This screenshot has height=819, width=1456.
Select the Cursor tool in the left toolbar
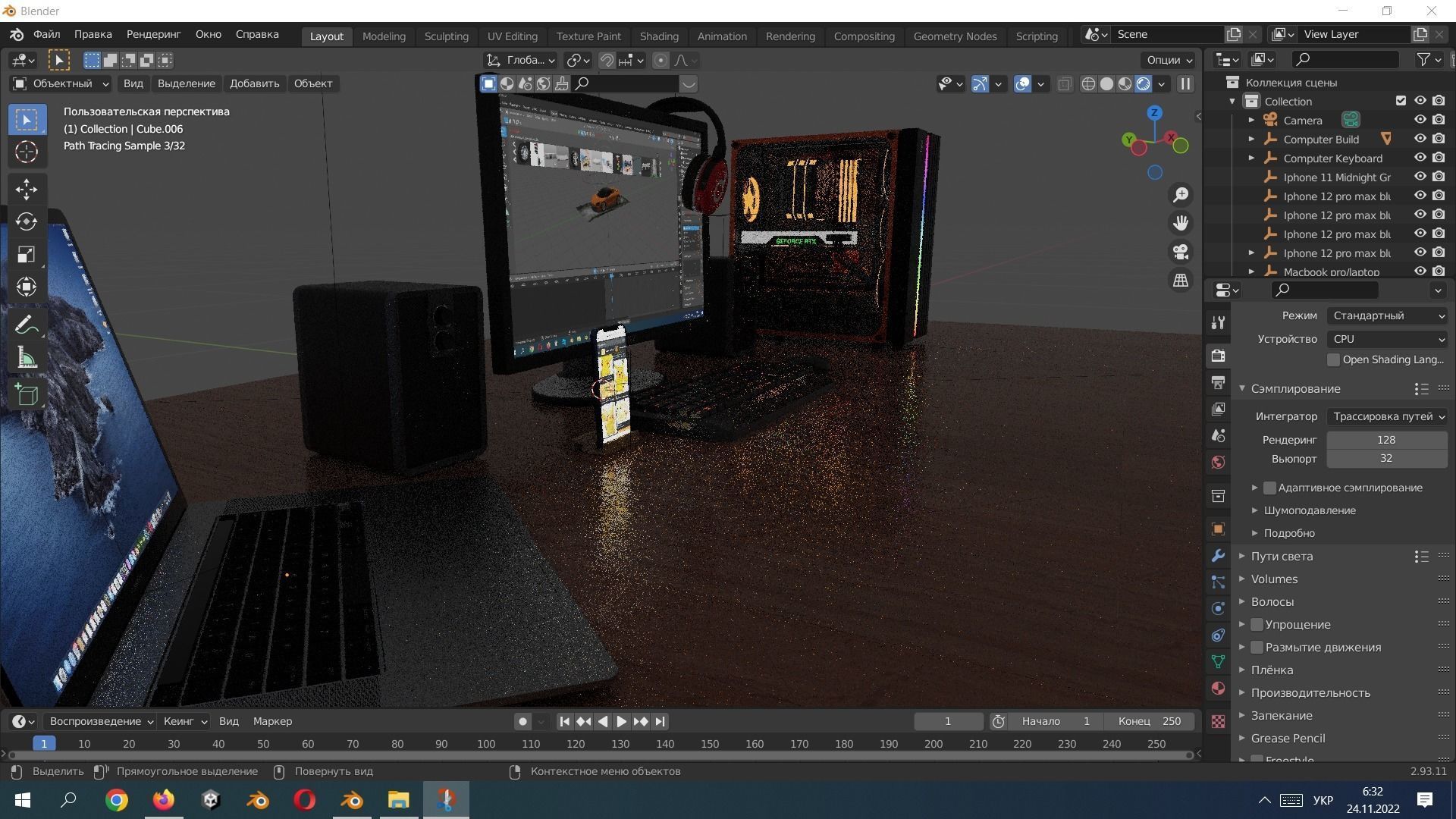pos(27,152)
